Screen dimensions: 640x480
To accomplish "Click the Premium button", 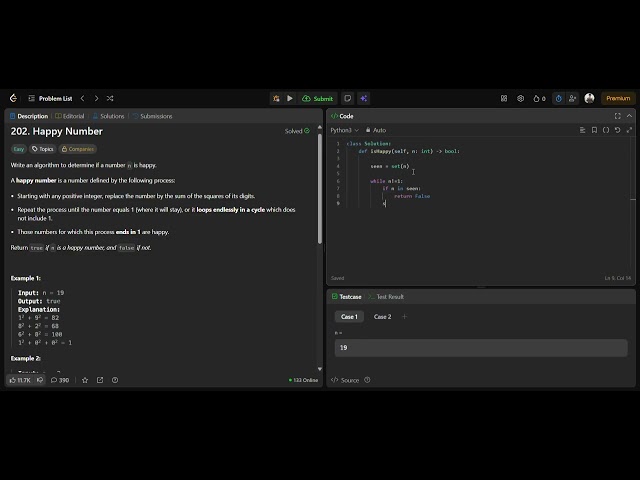I will [x=618, y=98].
